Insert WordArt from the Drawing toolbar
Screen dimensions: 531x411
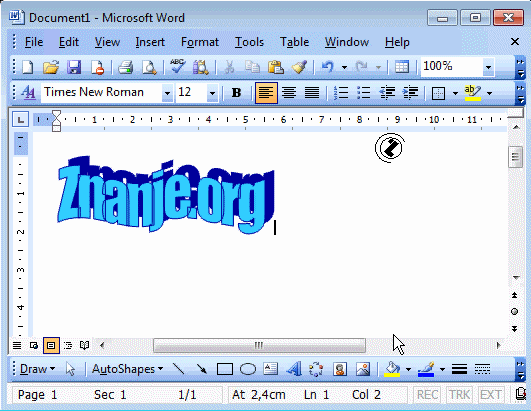(x=294, y=369)
